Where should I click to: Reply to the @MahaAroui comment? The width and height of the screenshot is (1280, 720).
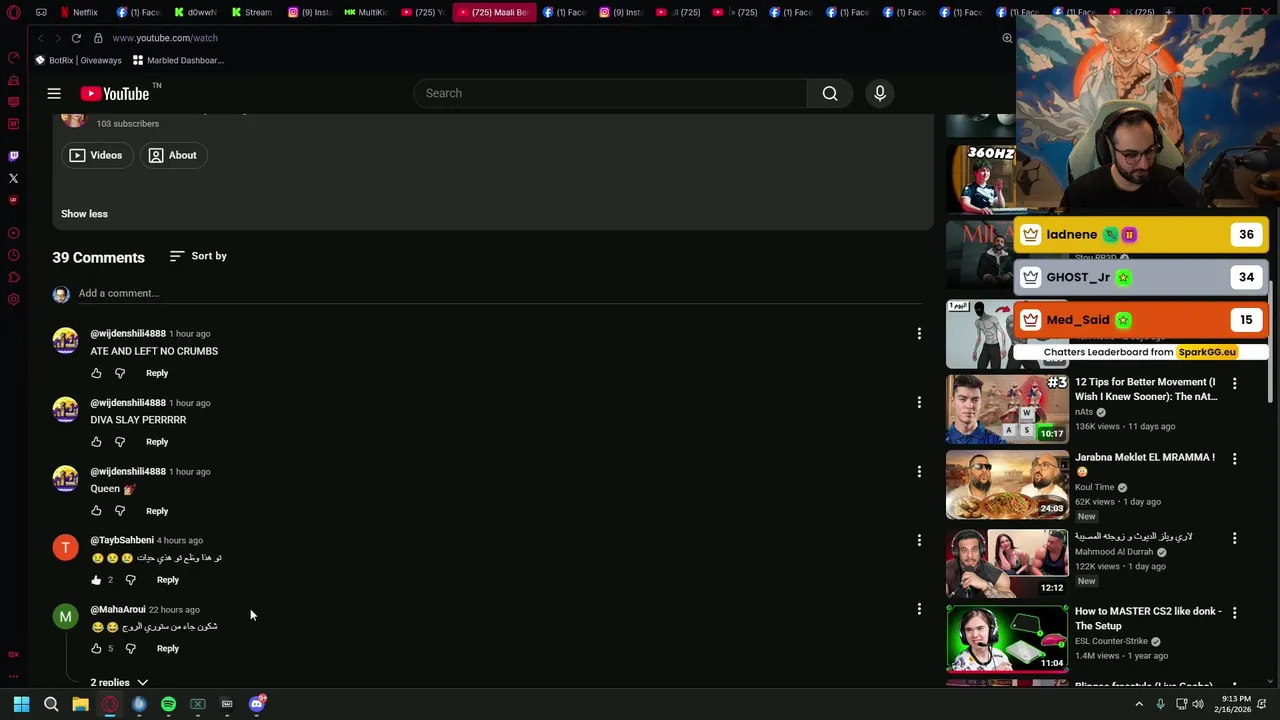[x=168, y=649]
